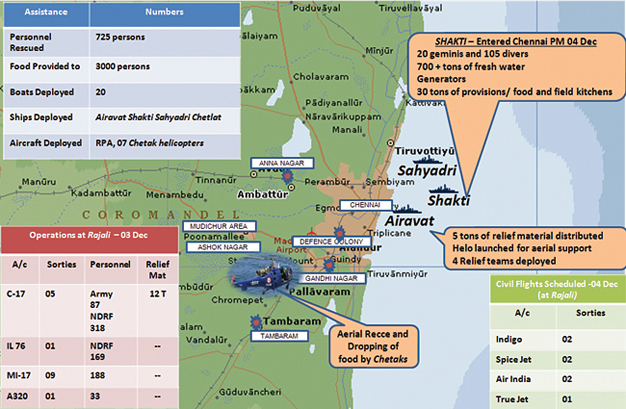Select the CHENNAI label box
The image size is (626, 409).
(365, 205)
